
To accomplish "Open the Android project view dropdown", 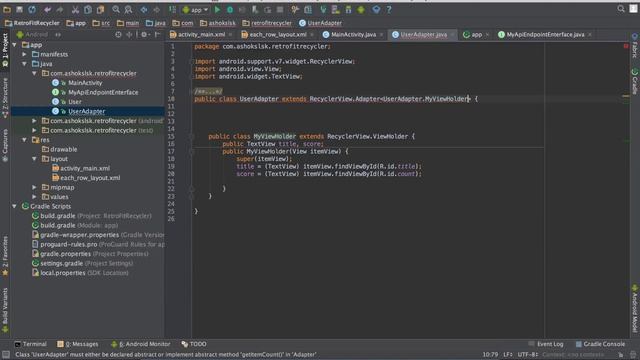I will pyautogui.click(x=39, y=35).
